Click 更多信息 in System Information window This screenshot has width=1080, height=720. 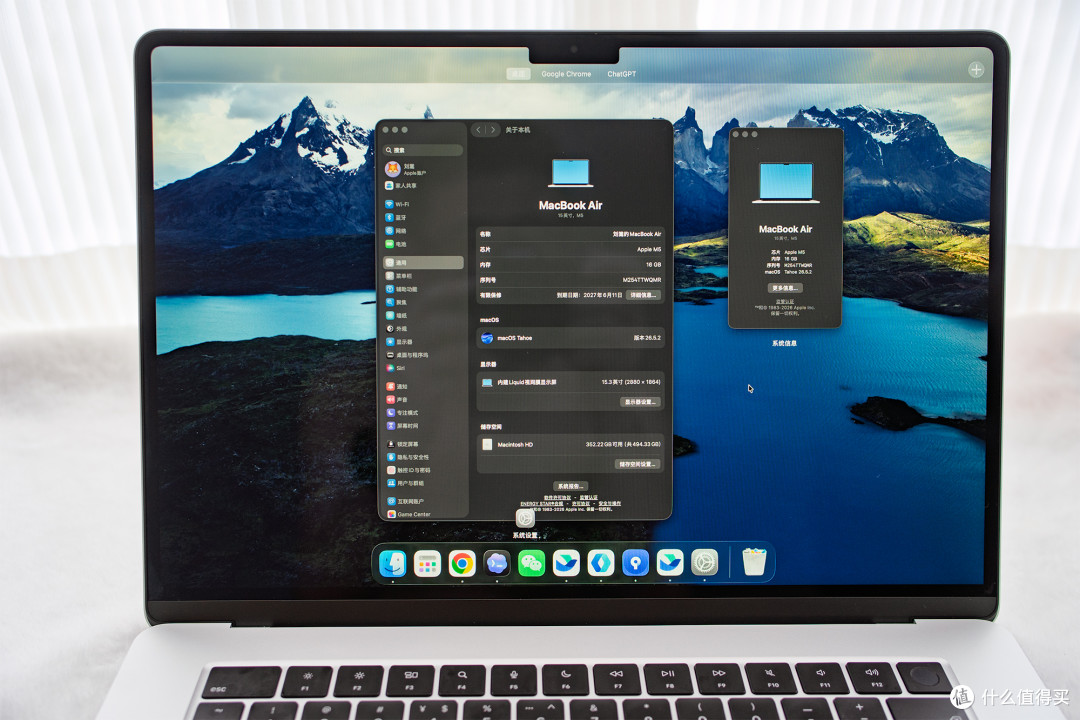coord(785,288)
